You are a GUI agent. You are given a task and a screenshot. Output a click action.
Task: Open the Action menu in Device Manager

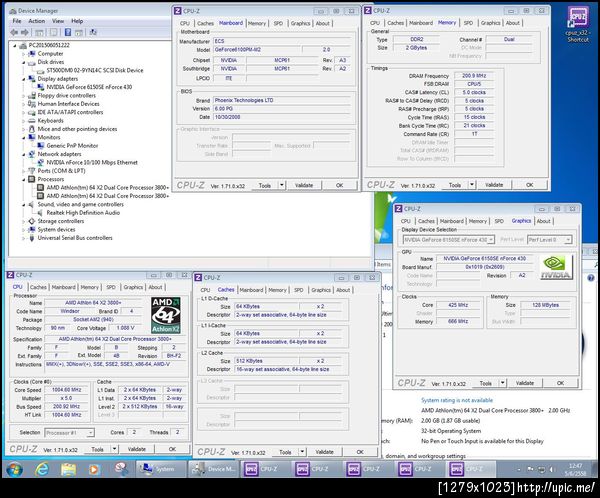[x=37, y=21]
